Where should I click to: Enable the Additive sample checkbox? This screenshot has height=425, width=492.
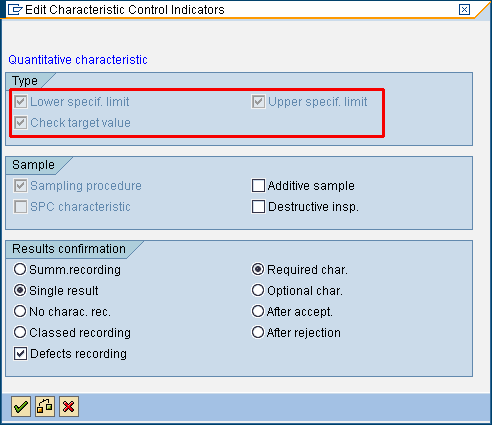tap(258, 186)
